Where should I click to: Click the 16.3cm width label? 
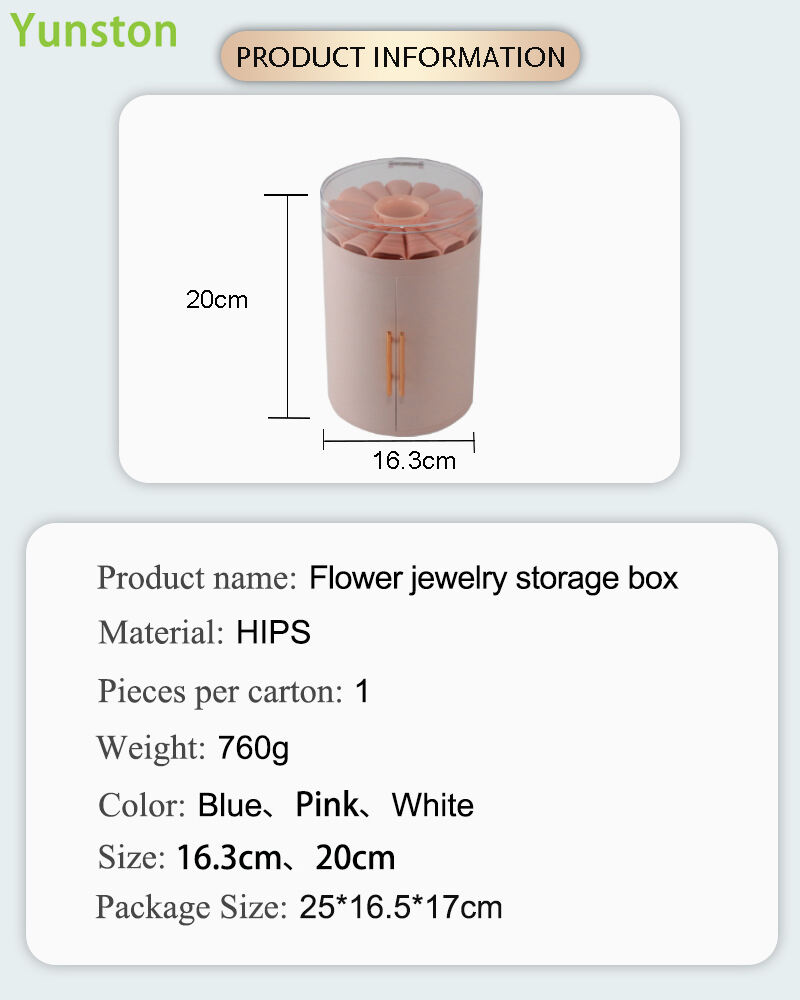coord(414,460)
